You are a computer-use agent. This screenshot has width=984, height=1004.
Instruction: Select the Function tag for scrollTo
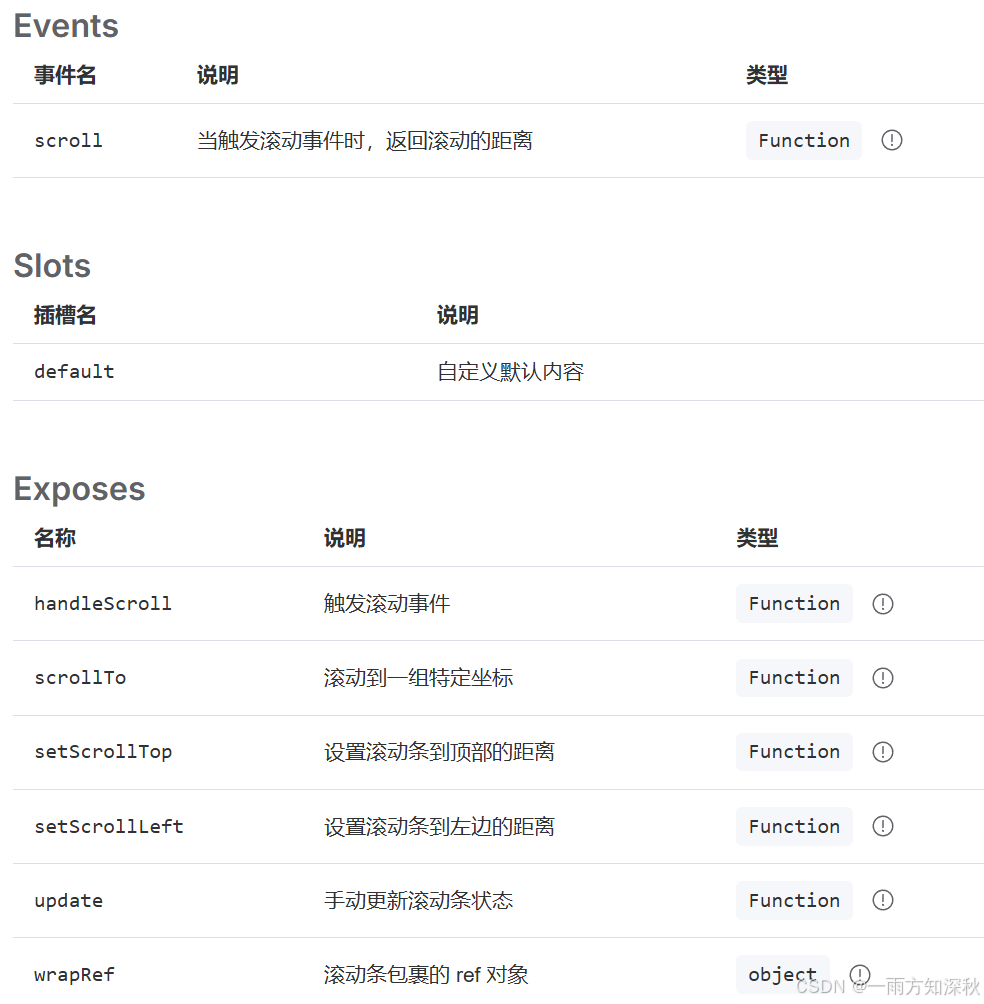coord(794,677)
